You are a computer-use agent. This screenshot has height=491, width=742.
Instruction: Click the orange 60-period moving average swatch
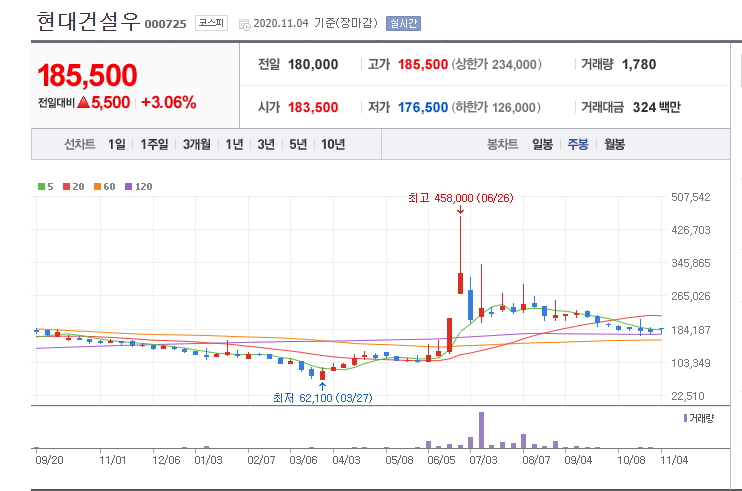(x=97, y=186)
